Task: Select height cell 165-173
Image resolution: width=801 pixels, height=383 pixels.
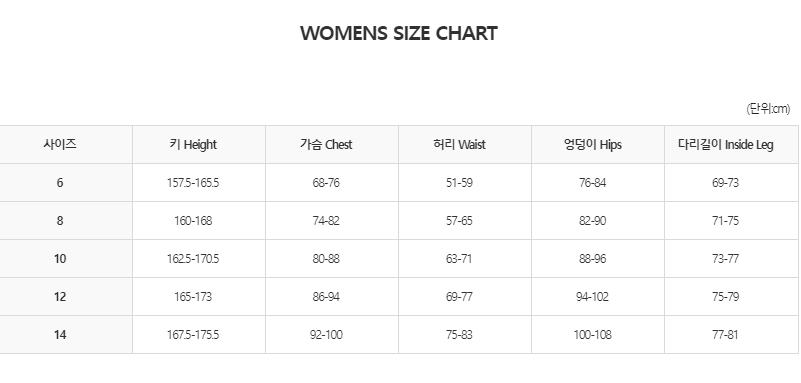Action: click(193, 297)
